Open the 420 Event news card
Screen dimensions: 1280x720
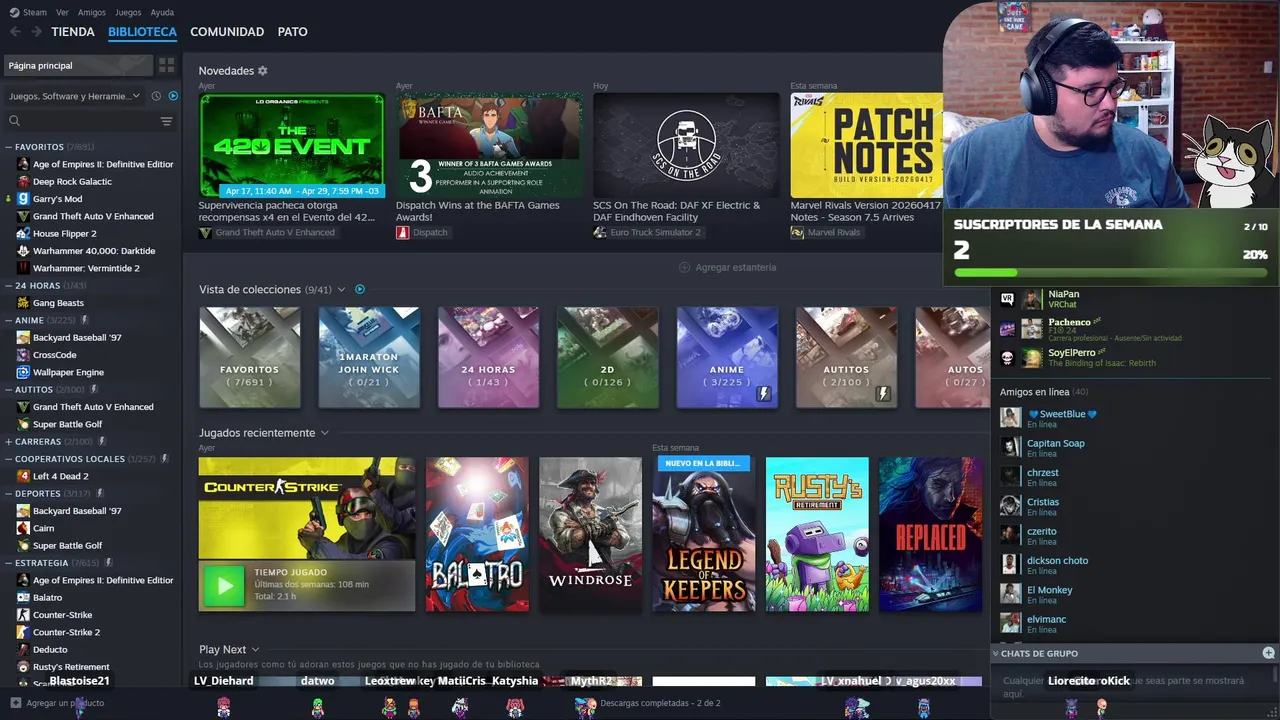click(292, 146)
